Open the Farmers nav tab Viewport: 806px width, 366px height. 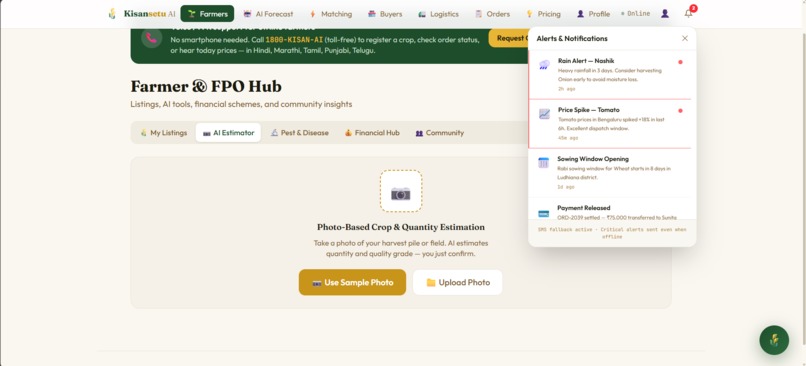(207, 14)
